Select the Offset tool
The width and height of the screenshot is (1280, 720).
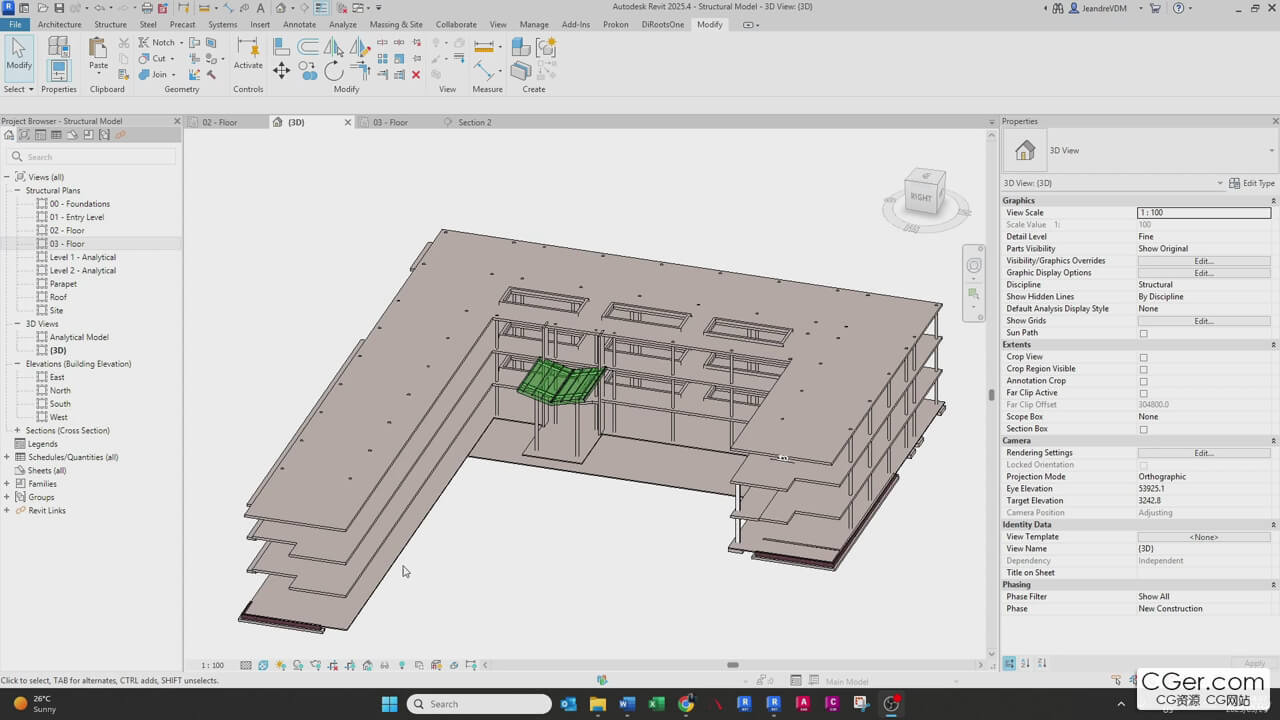tap(308, 46)
